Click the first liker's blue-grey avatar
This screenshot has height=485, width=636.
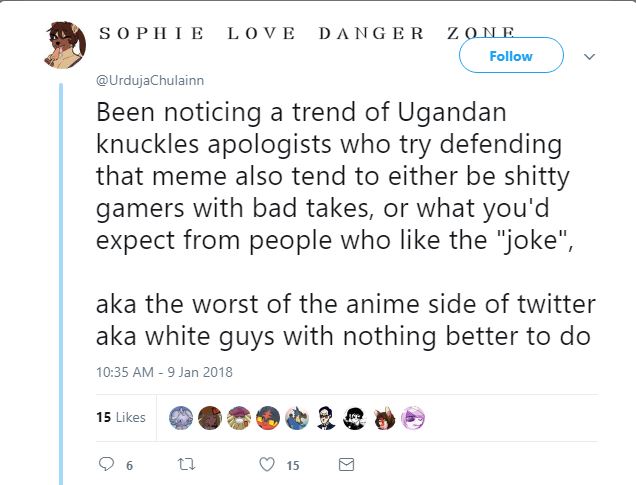(x=181, y=418)
